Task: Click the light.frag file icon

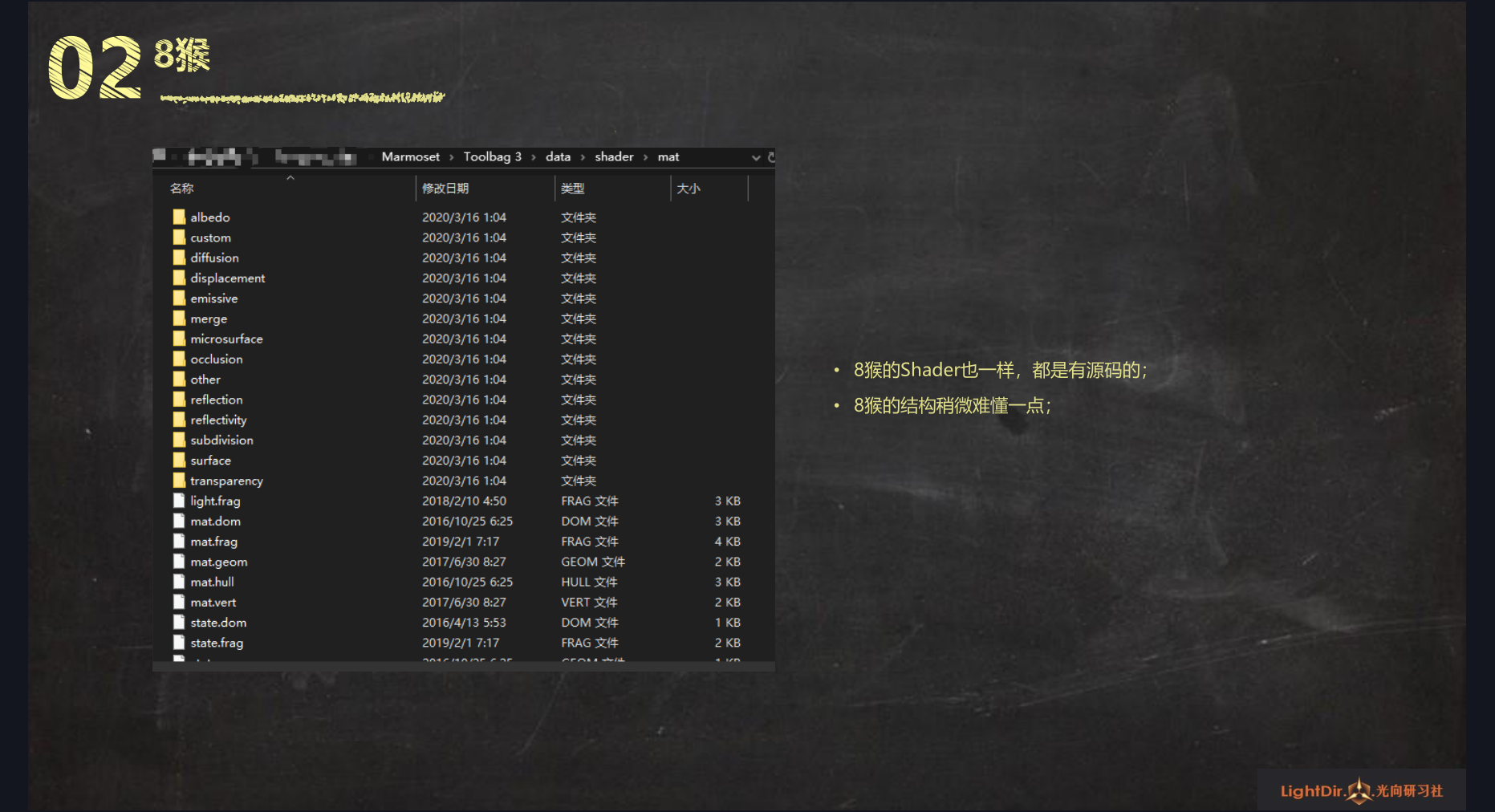Action: click(x=179, y=500)
